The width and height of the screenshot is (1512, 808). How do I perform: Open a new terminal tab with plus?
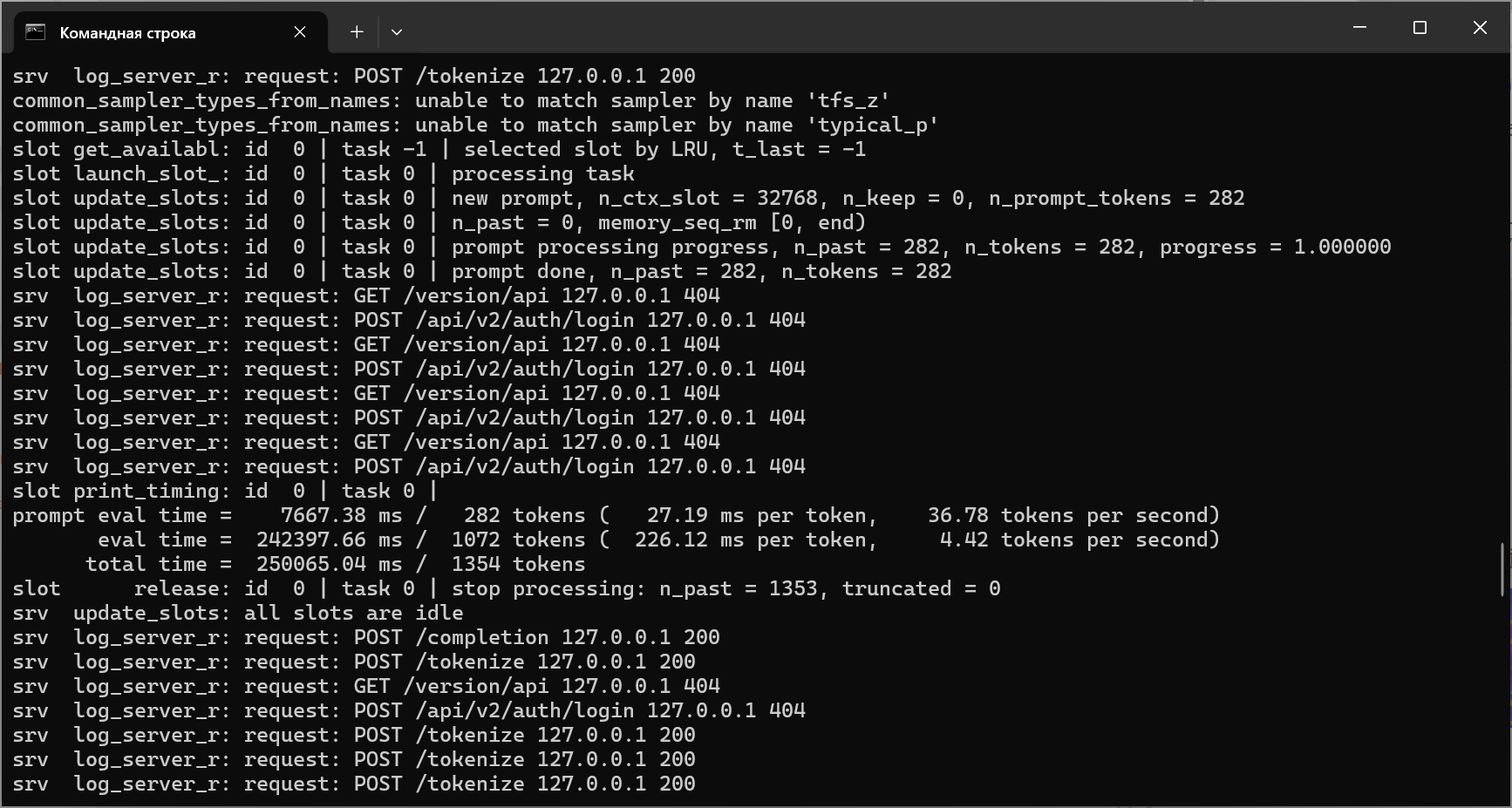[357, 32]
